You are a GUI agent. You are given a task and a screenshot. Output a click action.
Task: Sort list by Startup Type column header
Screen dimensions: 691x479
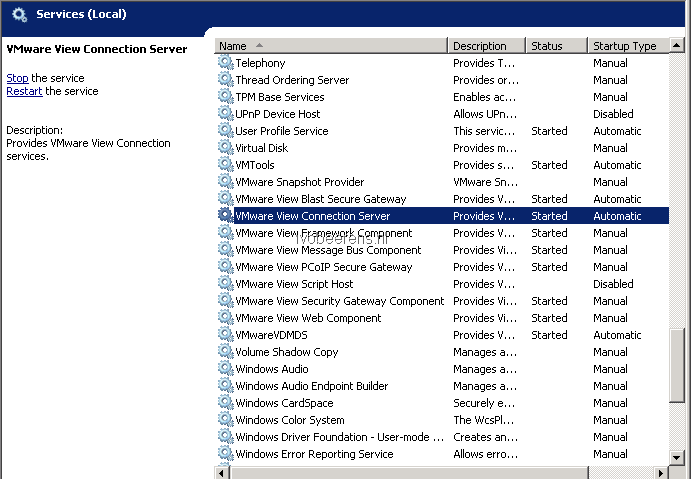click(628, 46)
